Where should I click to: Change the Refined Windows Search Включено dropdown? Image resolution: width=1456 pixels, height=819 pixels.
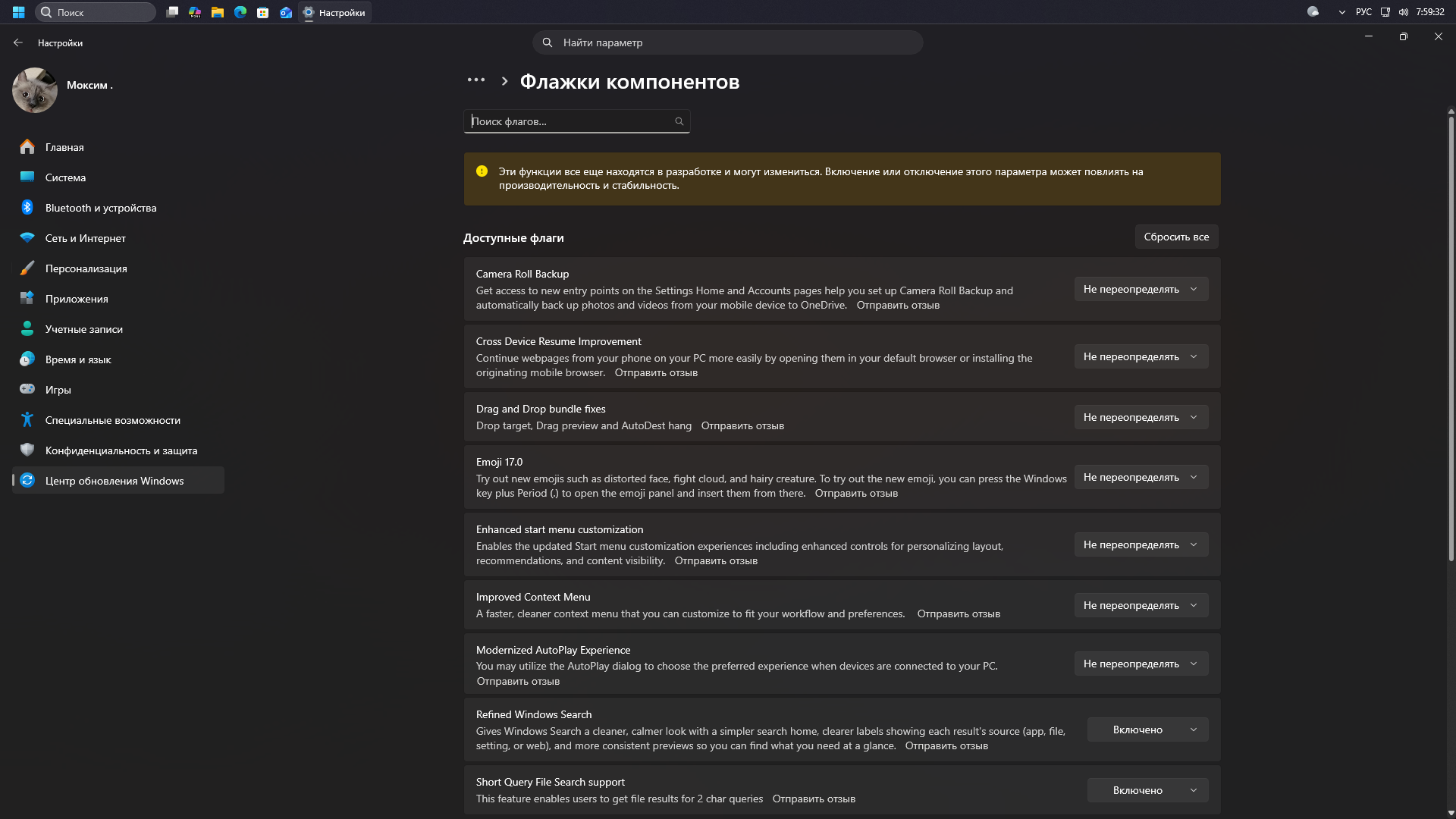click(x=1148, y=730)
